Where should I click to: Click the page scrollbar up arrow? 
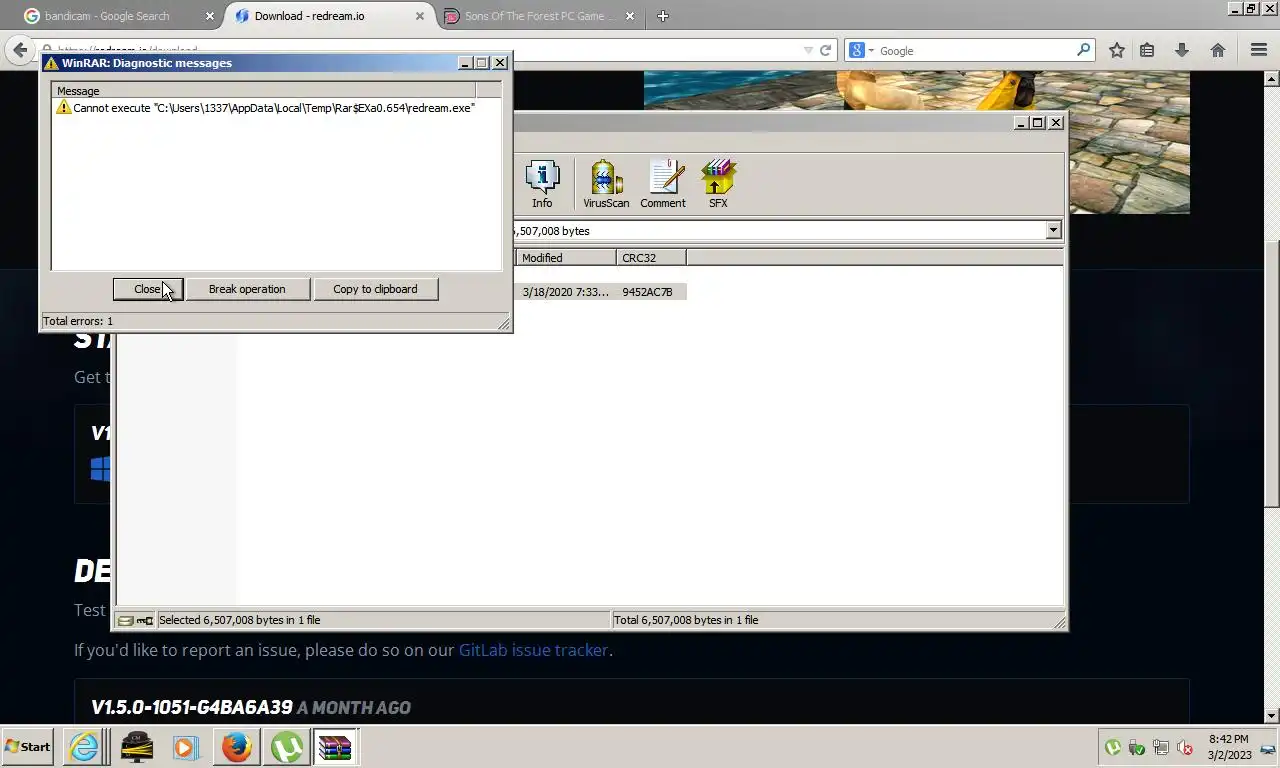[x=1272, y=79]
